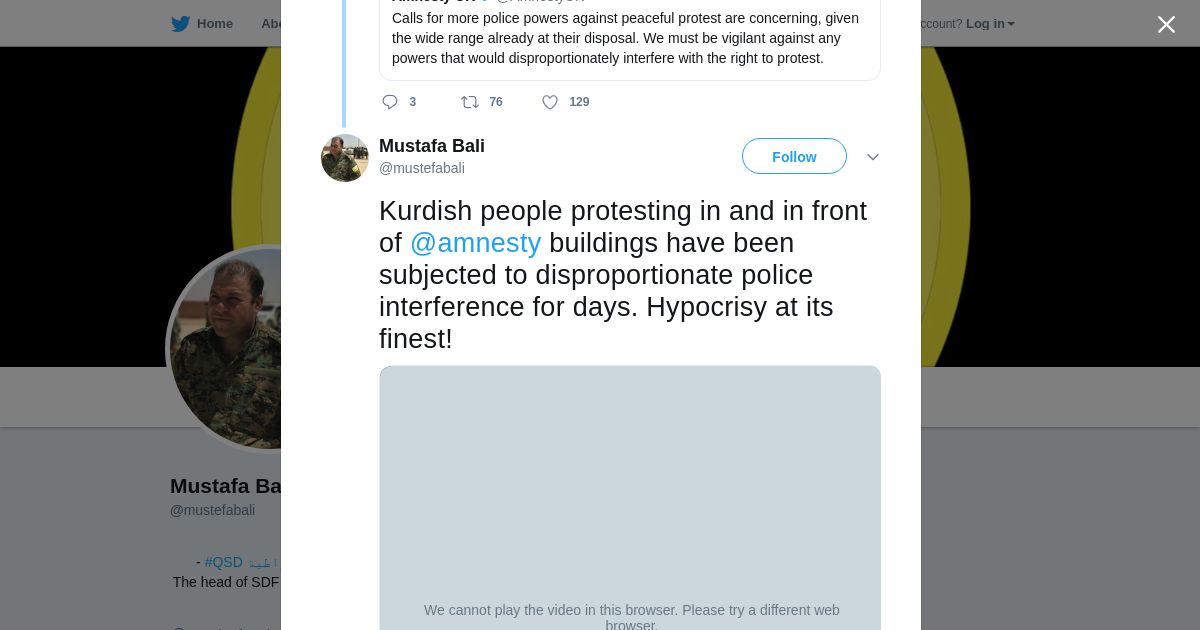Reply to the Amnesty quoted tweet
Screen dimensions: 1200x630
pos(390,102)
